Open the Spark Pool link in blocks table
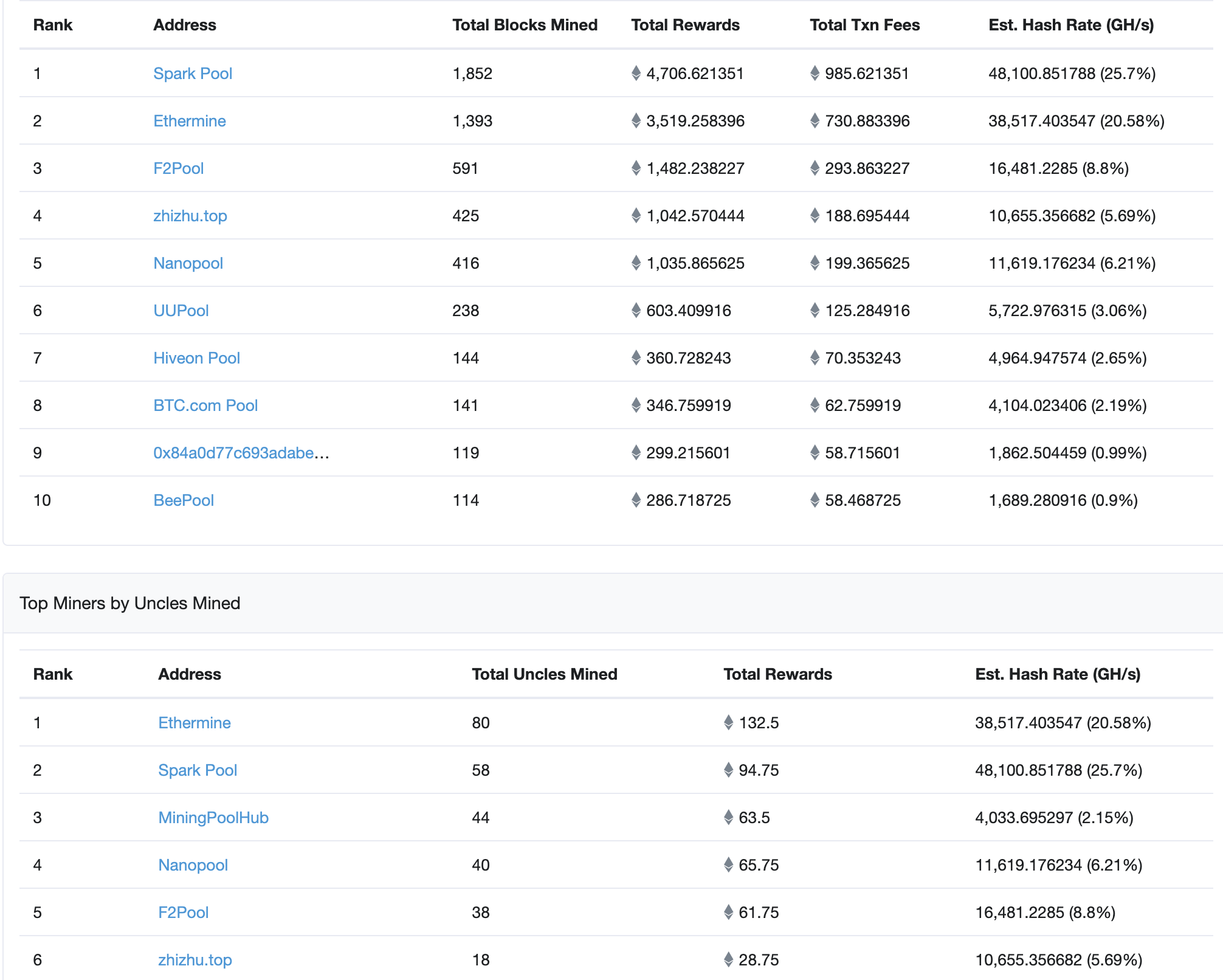The image size is (1223, 980). click(193, 74)
